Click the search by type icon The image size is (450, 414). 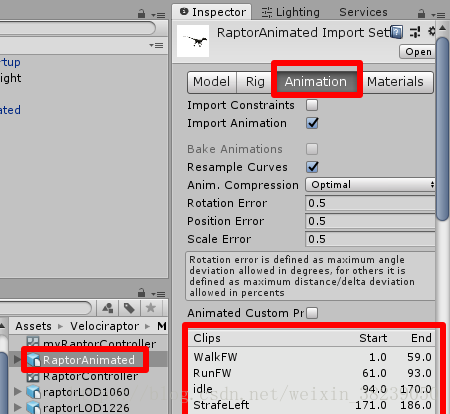click(x=107, y=308)
